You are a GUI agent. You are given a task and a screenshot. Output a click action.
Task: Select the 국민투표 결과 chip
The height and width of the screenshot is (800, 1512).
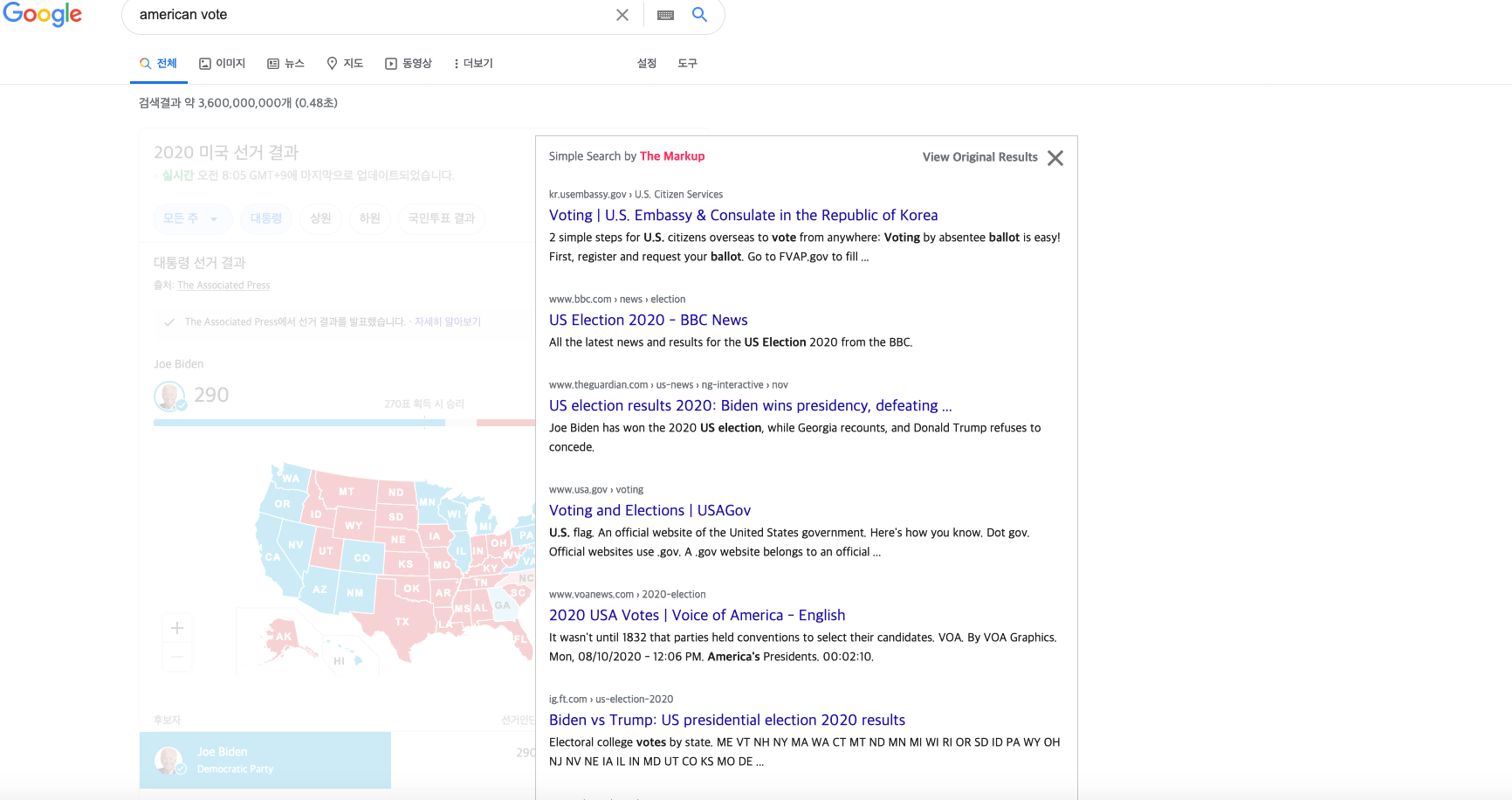coord(442,218)
